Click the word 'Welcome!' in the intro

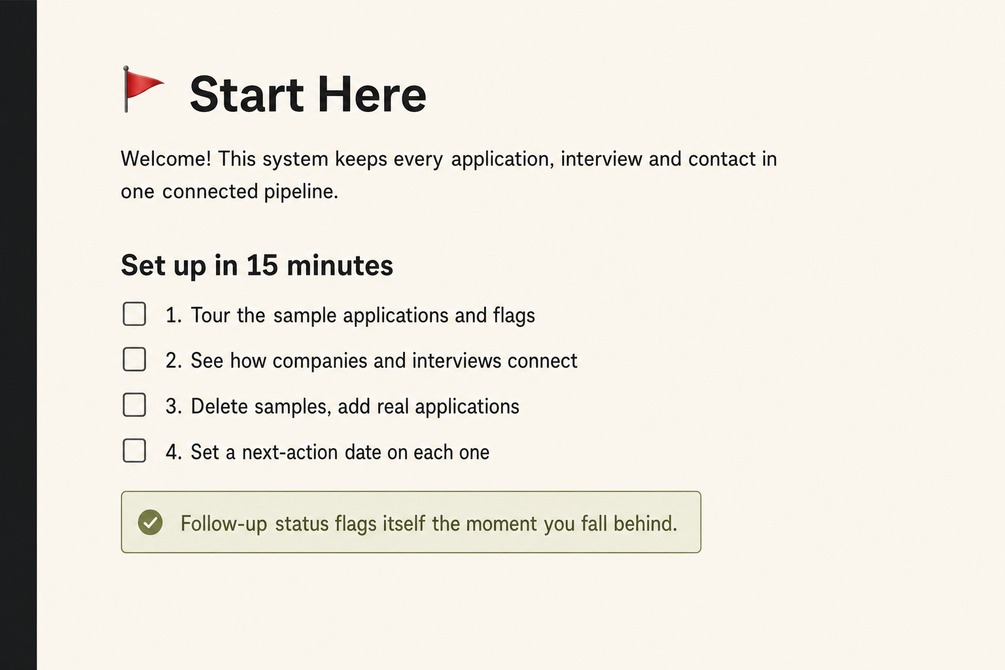[x=165, y=158]
